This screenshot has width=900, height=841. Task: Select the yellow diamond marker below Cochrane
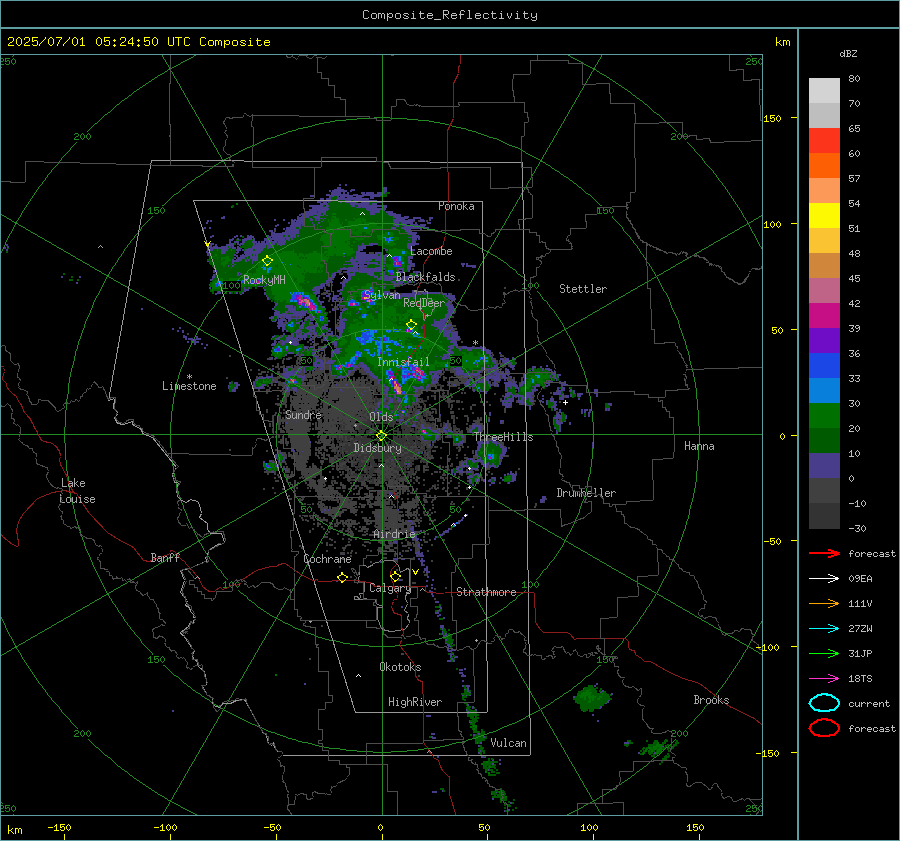pos(342,577)
